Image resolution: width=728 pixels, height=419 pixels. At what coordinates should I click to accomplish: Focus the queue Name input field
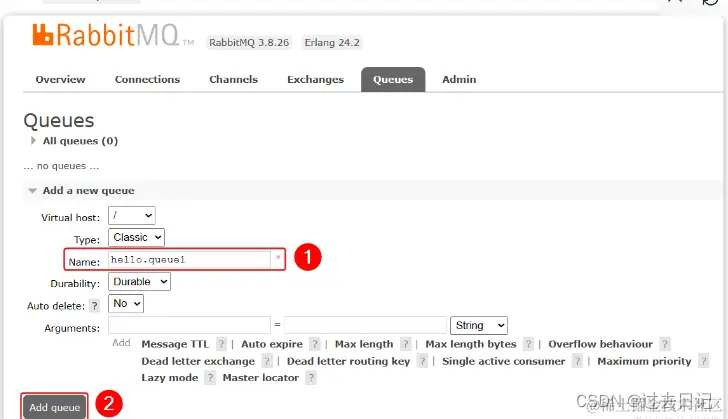[189, 259]
